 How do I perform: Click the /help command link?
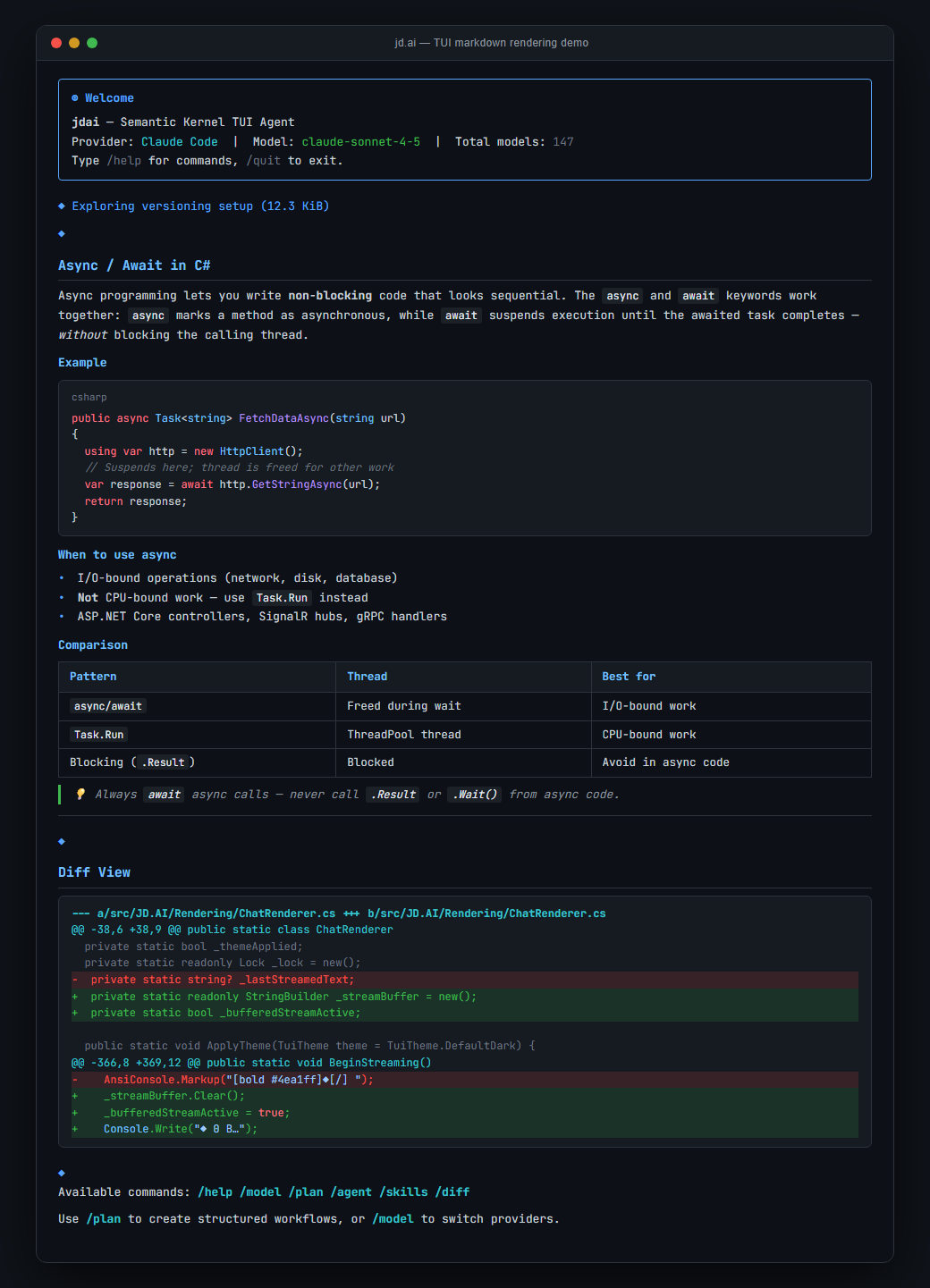(x=216, y=1192)
